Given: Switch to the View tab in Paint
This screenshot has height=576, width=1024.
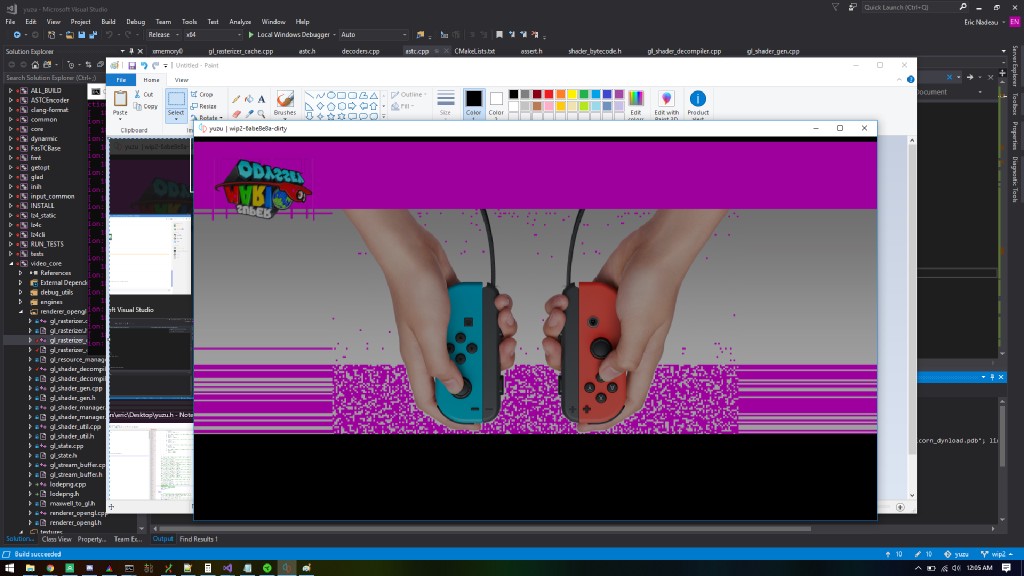Looking at the screenshot, I should coord(181,79).
